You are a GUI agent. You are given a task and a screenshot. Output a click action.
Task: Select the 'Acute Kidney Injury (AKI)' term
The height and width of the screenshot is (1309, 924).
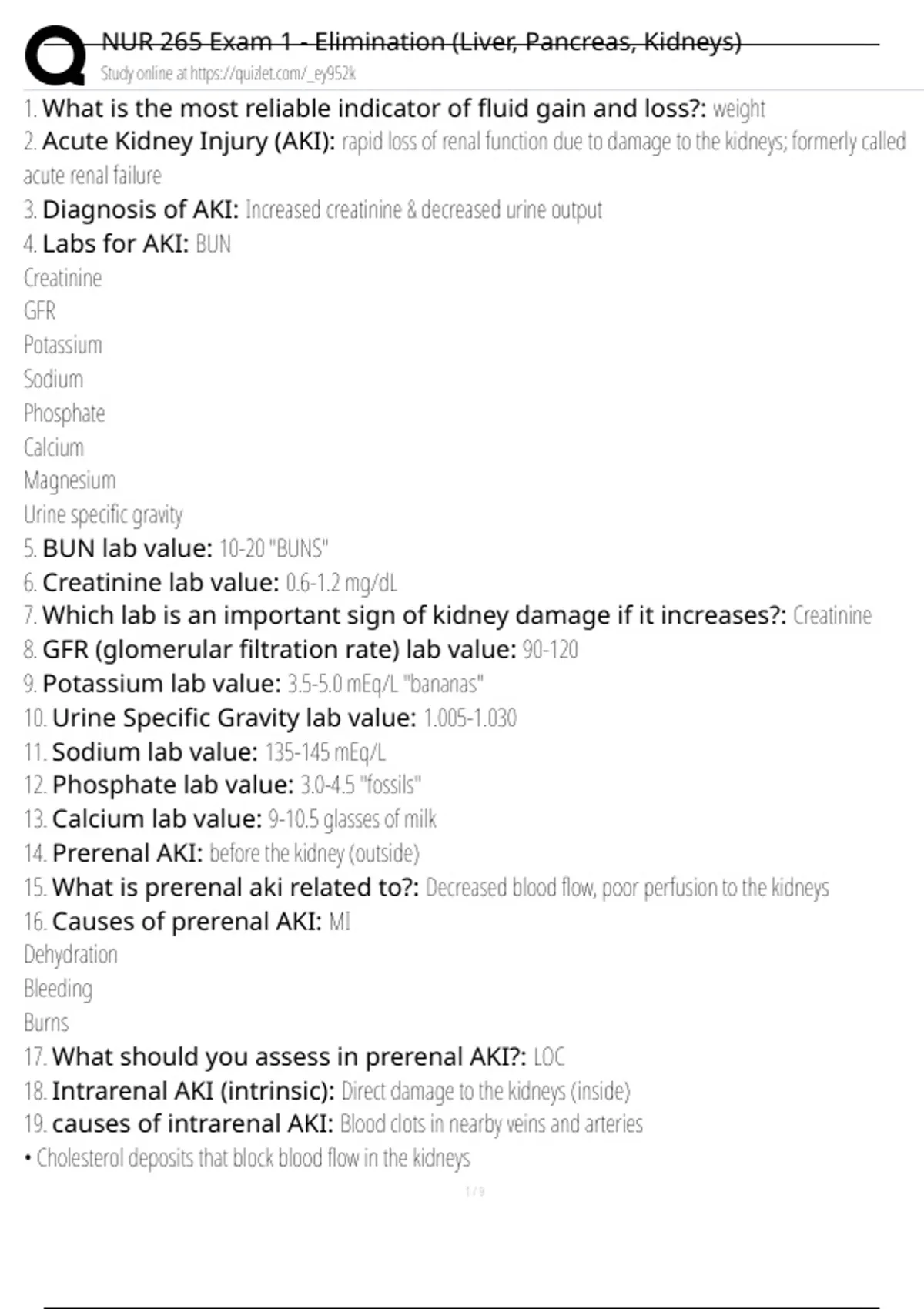[x=189, y=142]
